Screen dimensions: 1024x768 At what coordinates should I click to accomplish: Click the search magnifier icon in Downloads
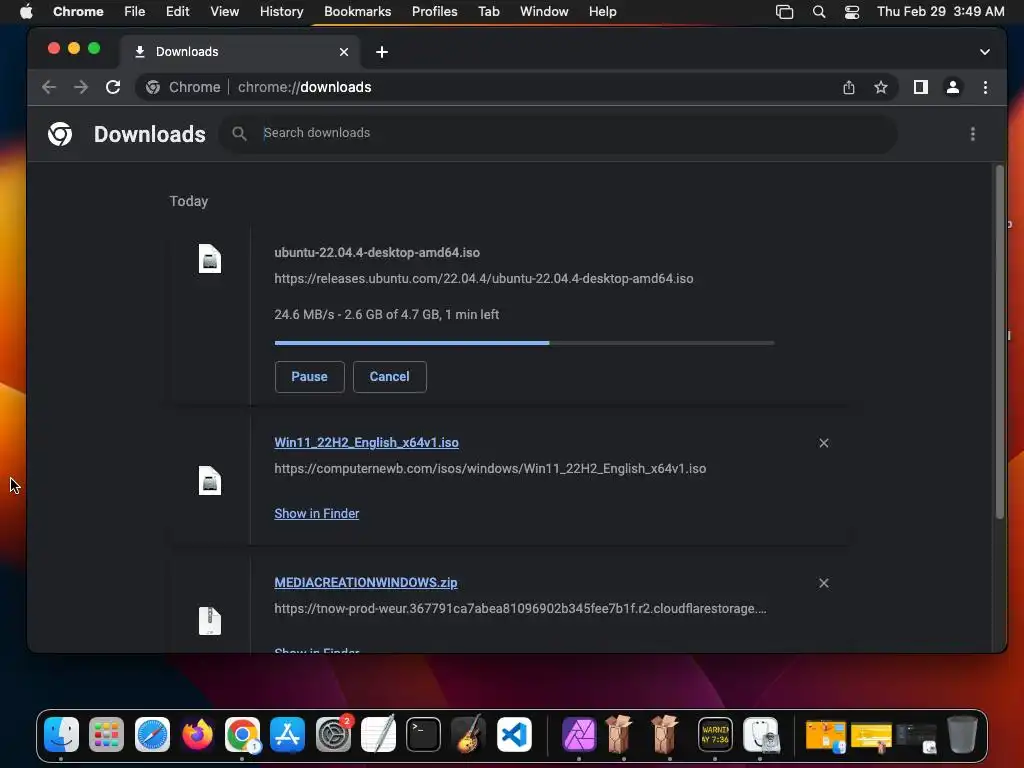coord(240,133)
